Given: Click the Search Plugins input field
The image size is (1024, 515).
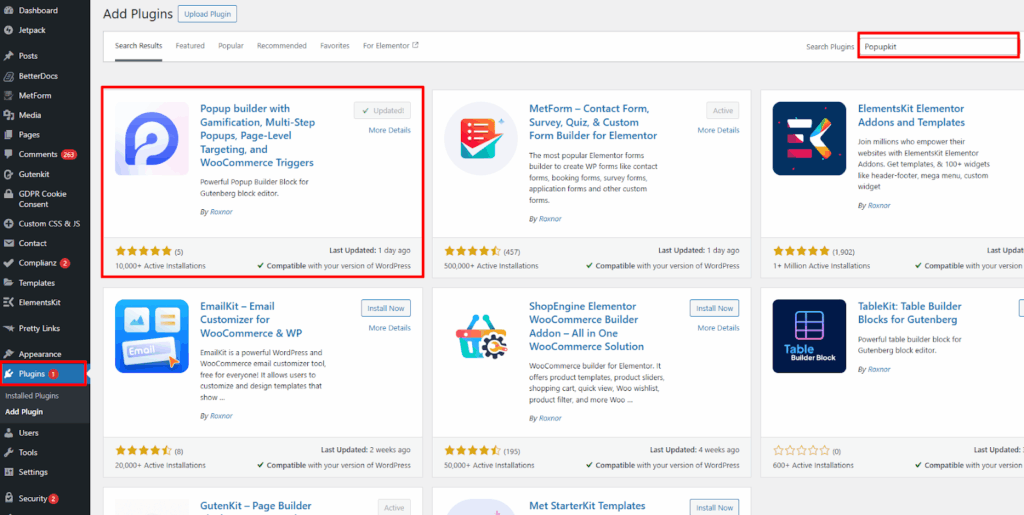Looking at the screenshot, I should pyautogui.click(x=938, y=47).
